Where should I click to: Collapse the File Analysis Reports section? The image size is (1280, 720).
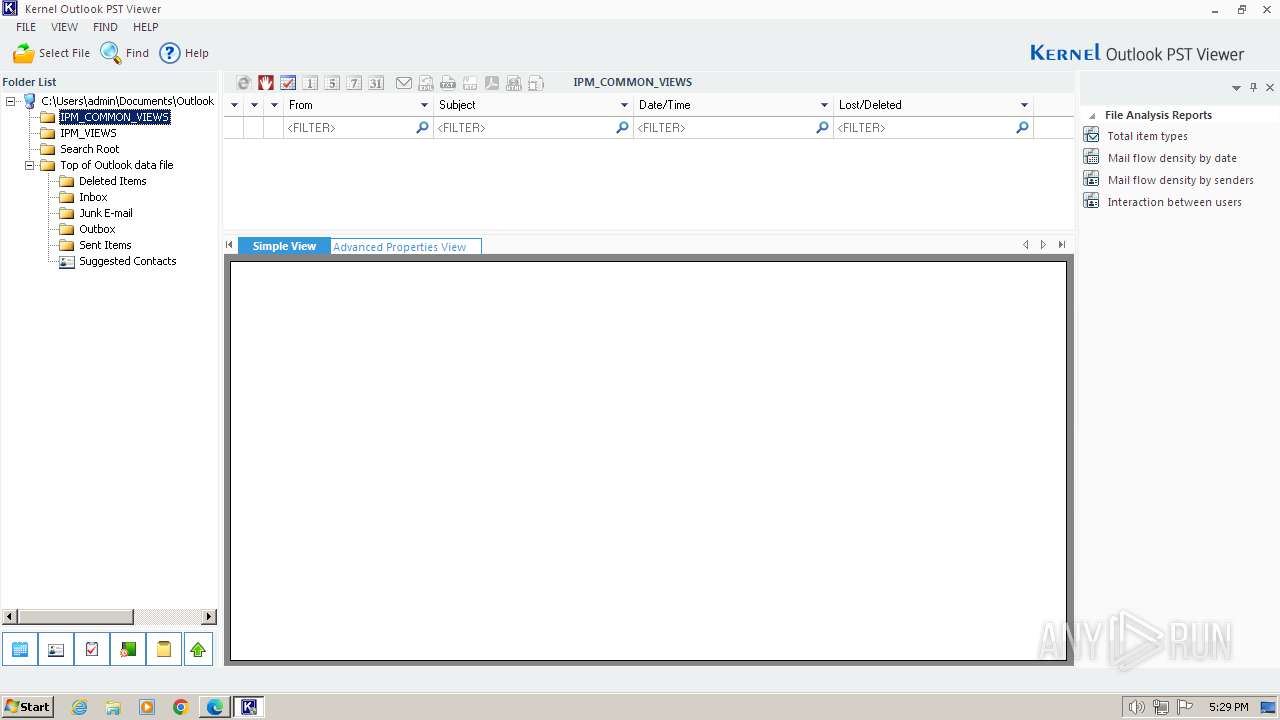pyautogui.click(x=1092, y=116)
